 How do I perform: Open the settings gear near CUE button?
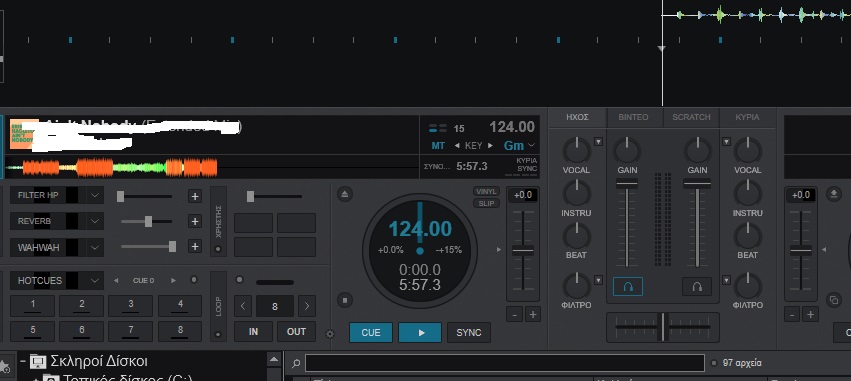click(x=329, y=334)
